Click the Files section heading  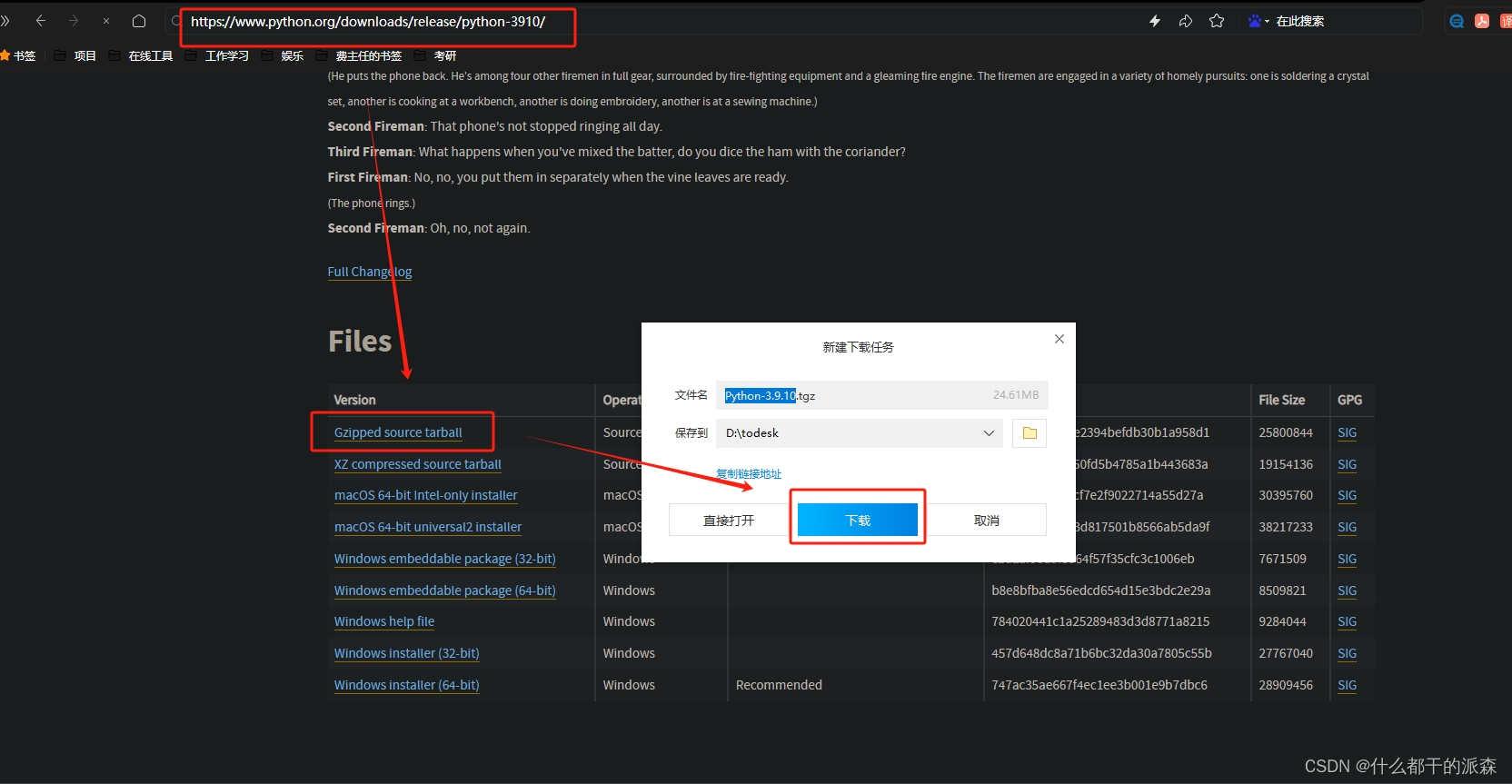pyautogui.click(x=360, y=342)
